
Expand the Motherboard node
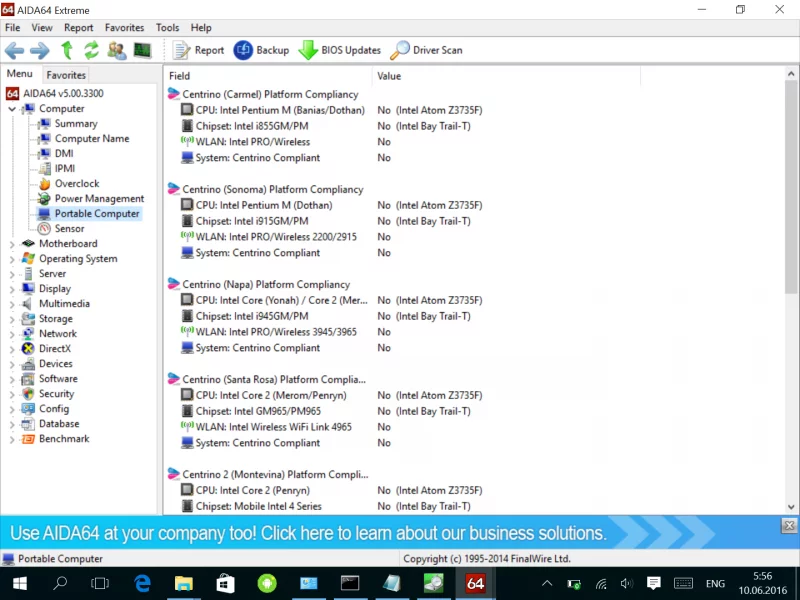click(x=12, y=244)
